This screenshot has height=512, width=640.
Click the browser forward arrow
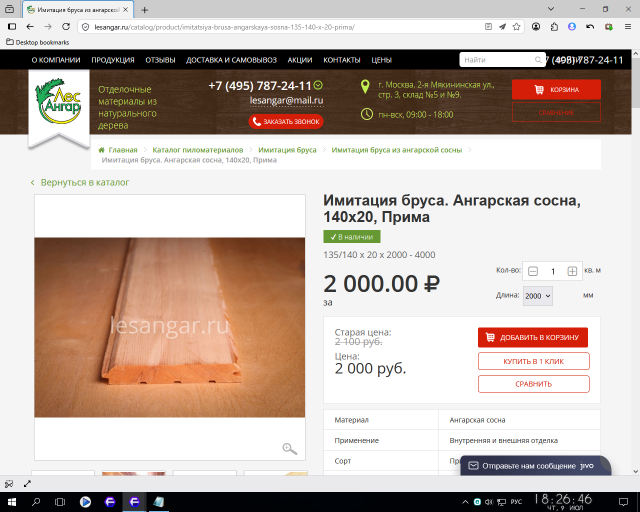tap(48, 27)
